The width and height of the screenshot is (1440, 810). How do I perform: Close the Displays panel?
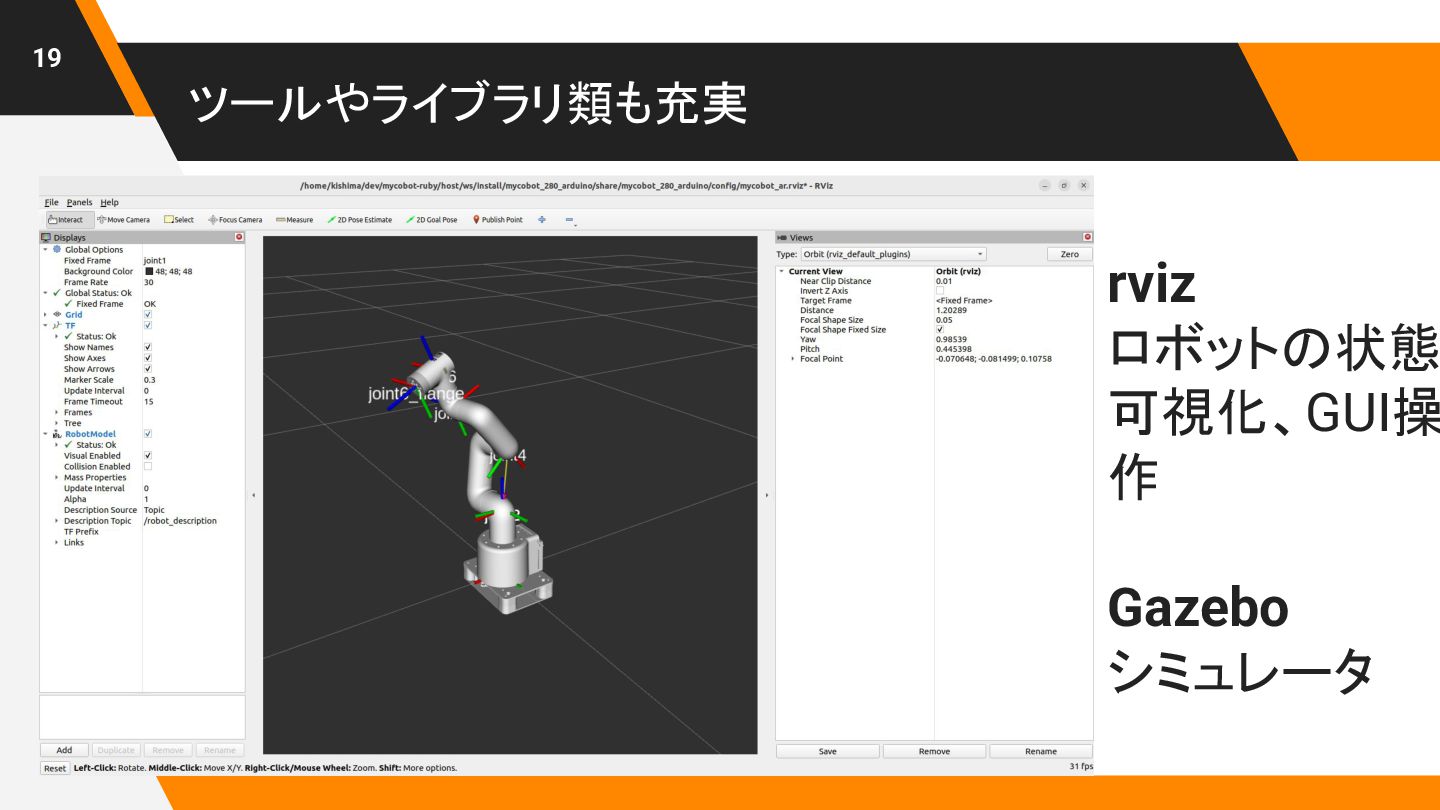[x=239, y=237]
